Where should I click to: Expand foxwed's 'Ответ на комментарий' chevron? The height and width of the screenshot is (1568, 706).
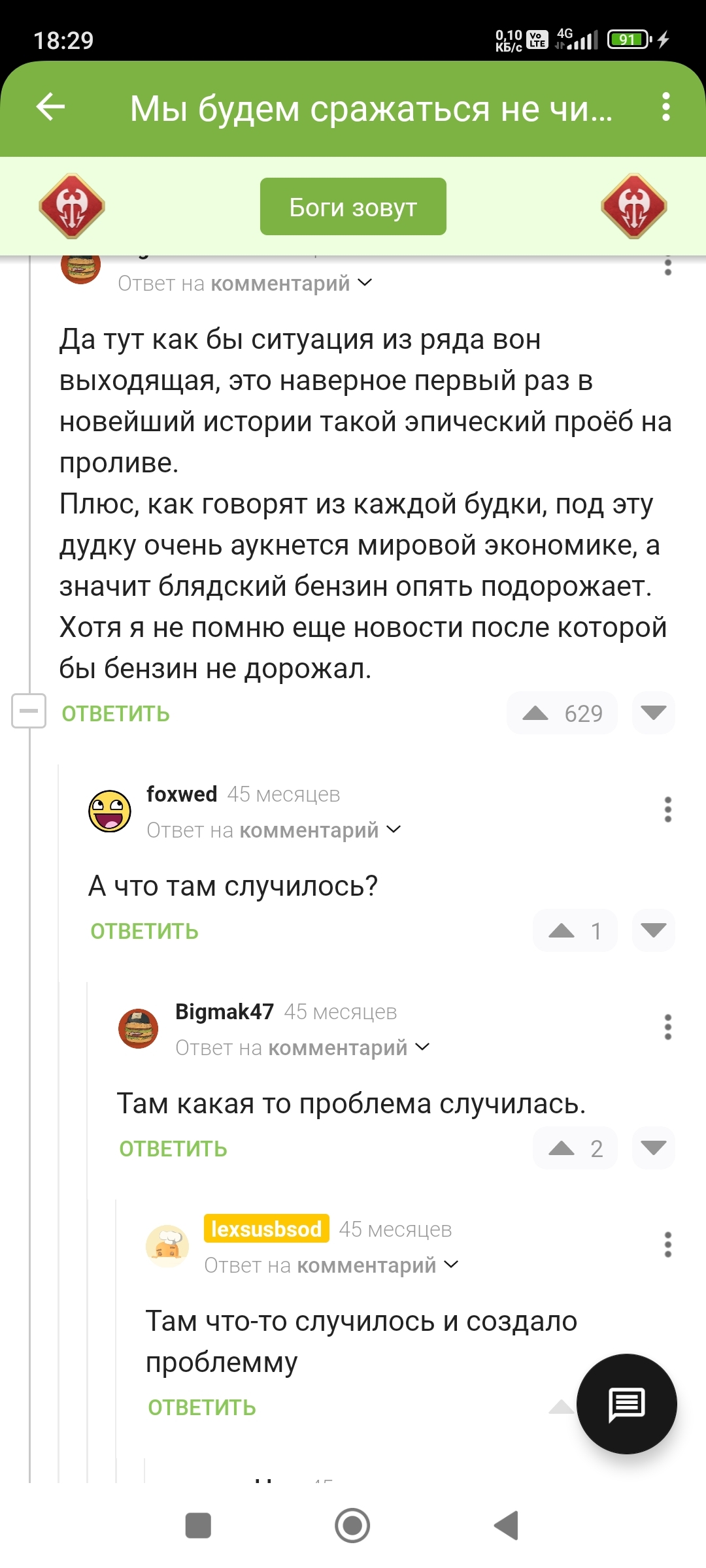tap(394, 830)
